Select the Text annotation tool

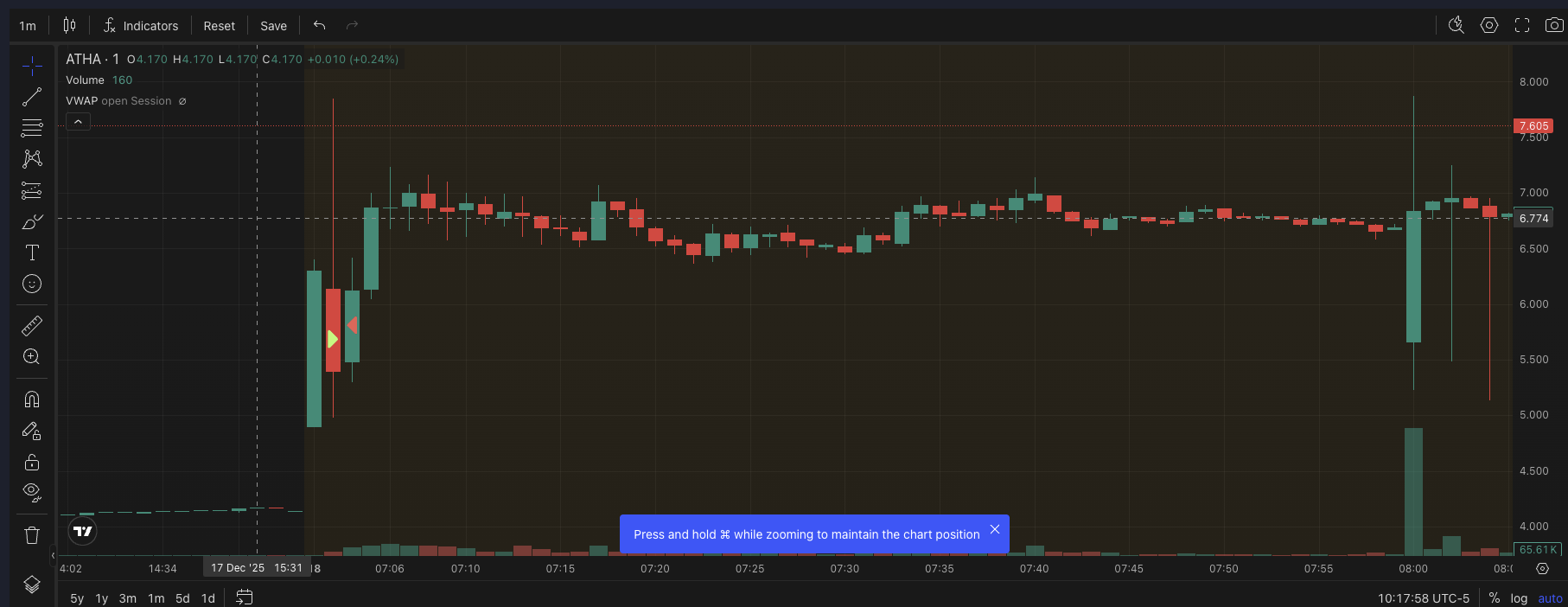(32, 252)
